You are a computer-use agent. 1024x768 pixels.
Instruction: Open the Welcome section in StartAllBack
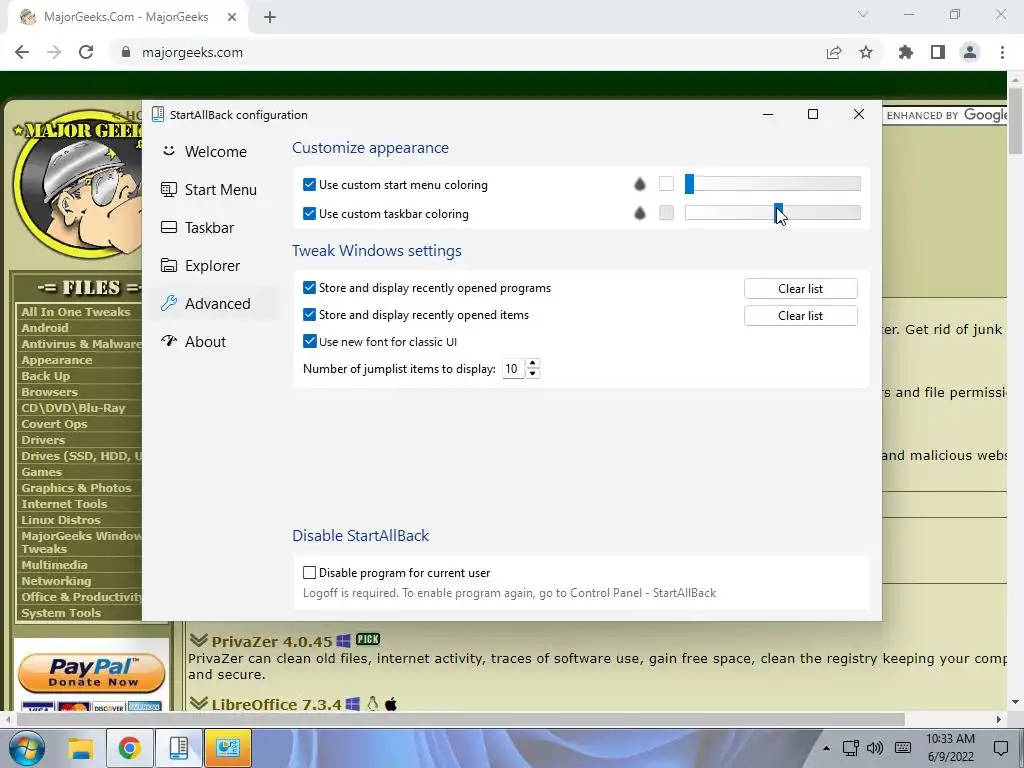pos(204,152)
